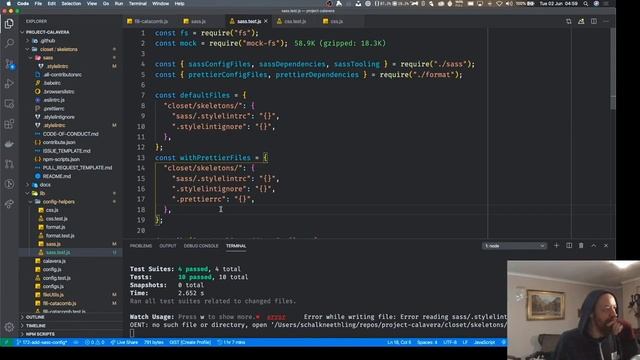Open the Explorer view in activity bar
The height and width of the screenshot is (360, 640).
click(x=9, y=24)
